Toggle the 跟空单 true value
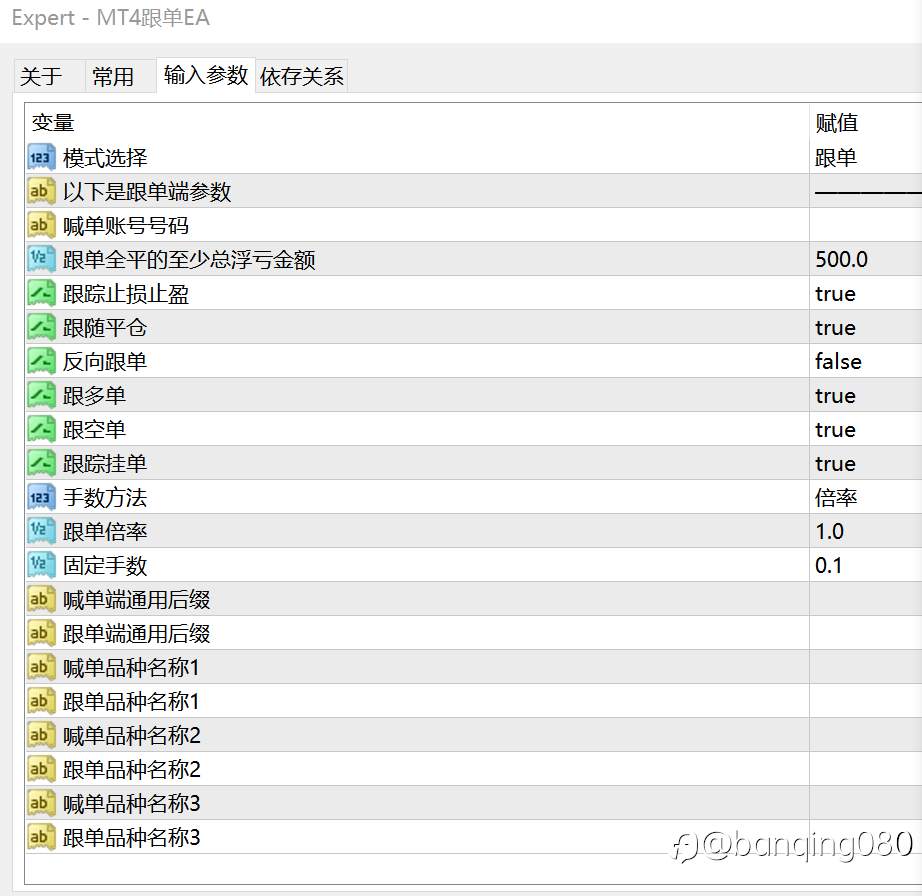Screen dimensions: 922x896 835,429
